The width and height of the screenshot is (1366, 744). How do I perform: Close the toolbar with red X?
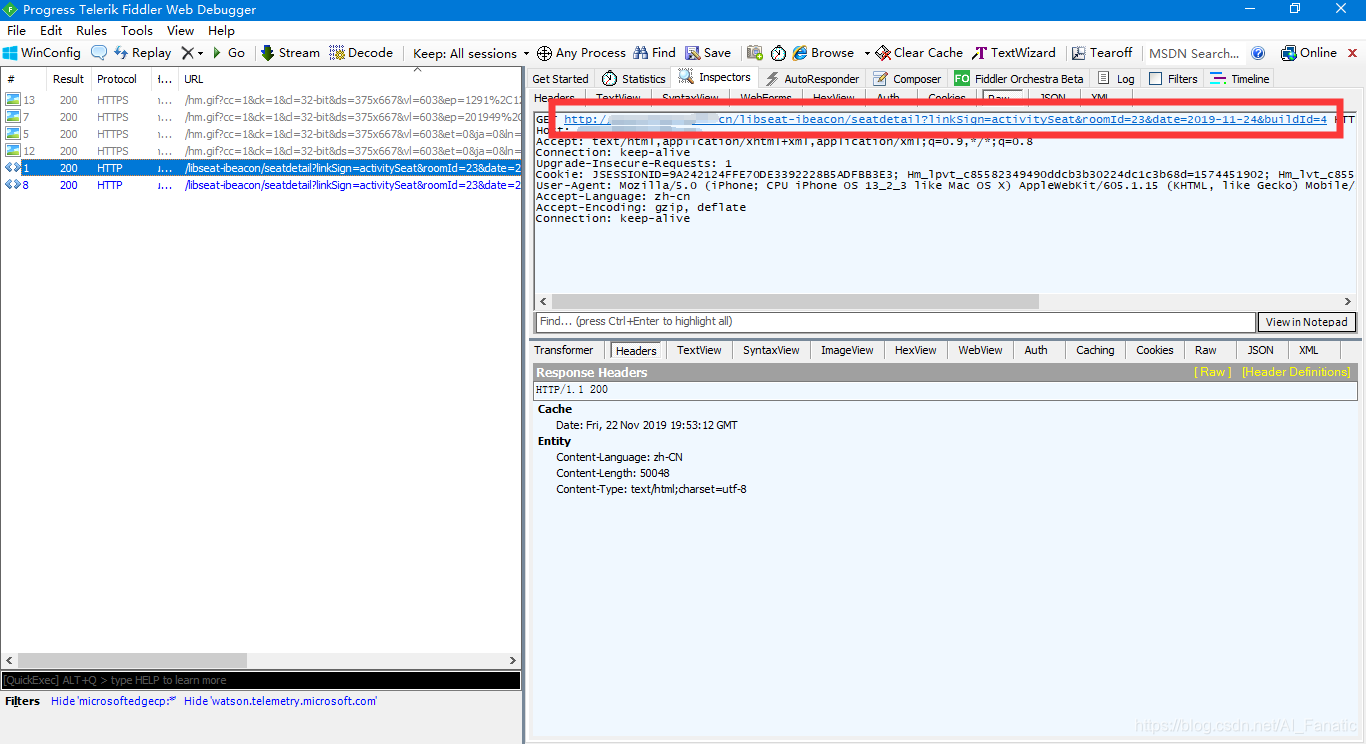(x=1353, y=53)
